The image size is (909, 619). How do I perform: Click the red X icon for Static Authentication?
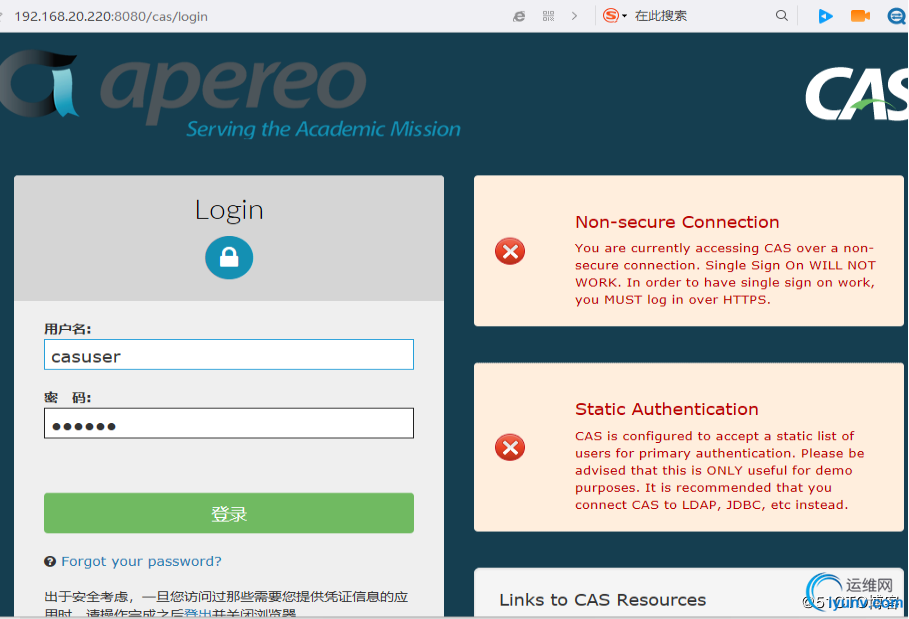click(510, 447)
